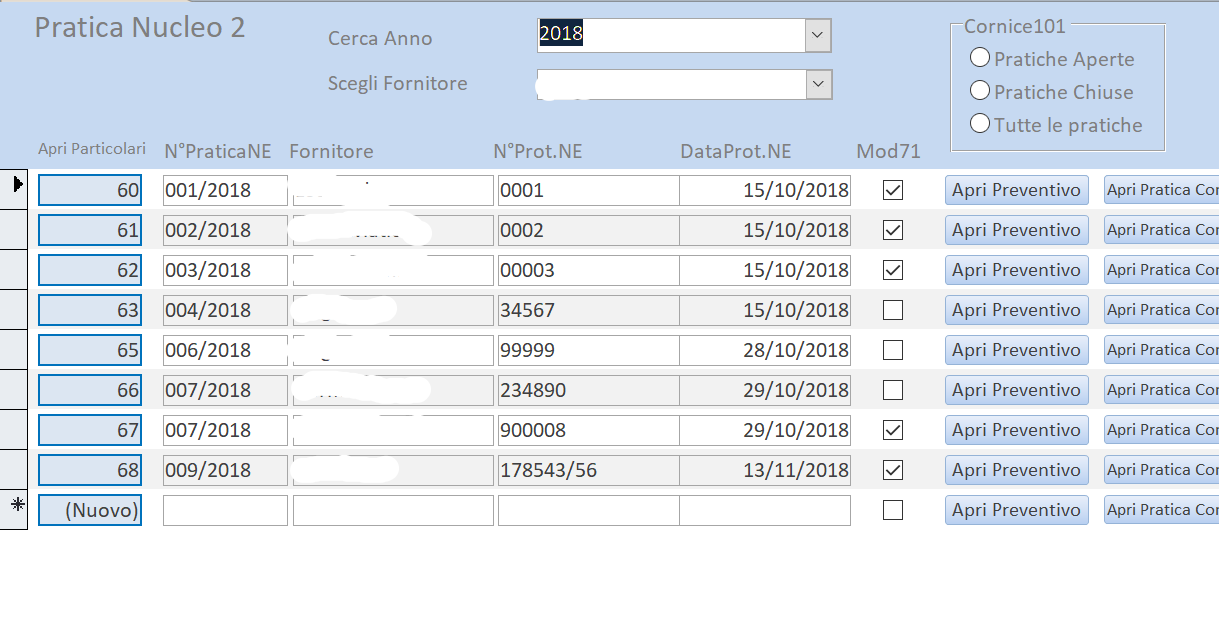The width and height of the screenshot is (1219, 617).
Task: Uncheck Mod71 checkbox for pratica 001/2018
Action: (893, 190)
